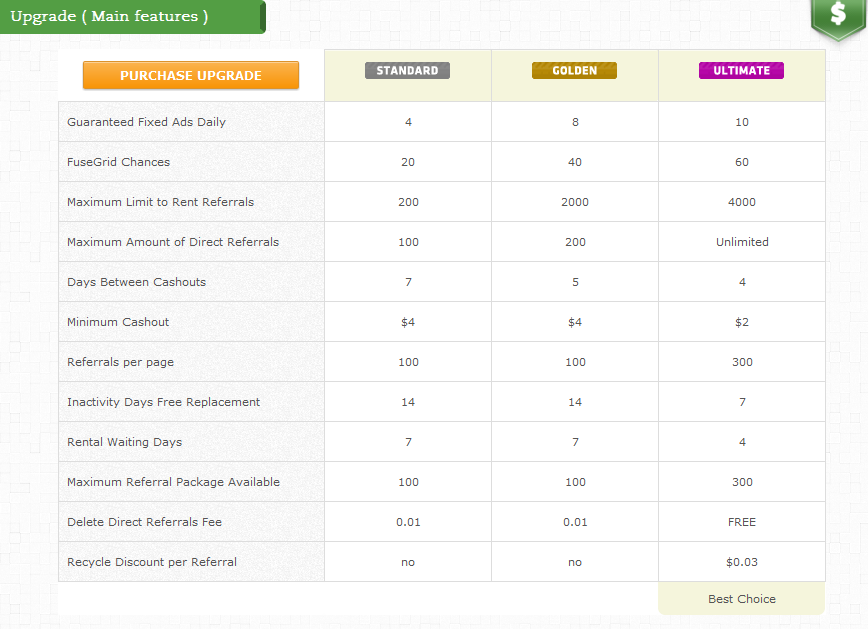Click the Unlimited direct referrals value
This screenshot has width=868, height=629.
[x=742, y=242]
